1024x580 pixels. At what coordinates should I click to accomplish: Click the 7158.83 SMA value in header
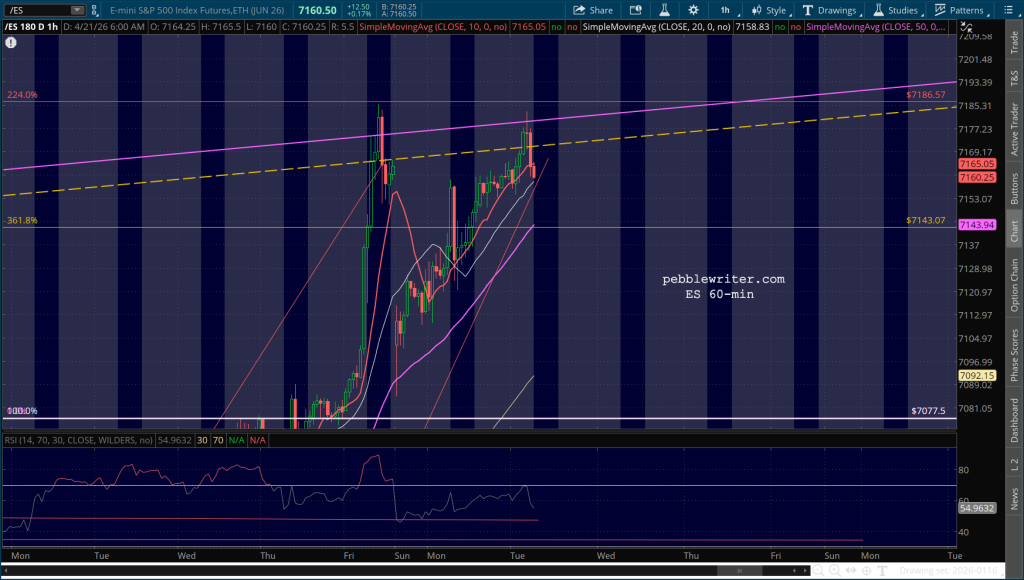[752, 27]
